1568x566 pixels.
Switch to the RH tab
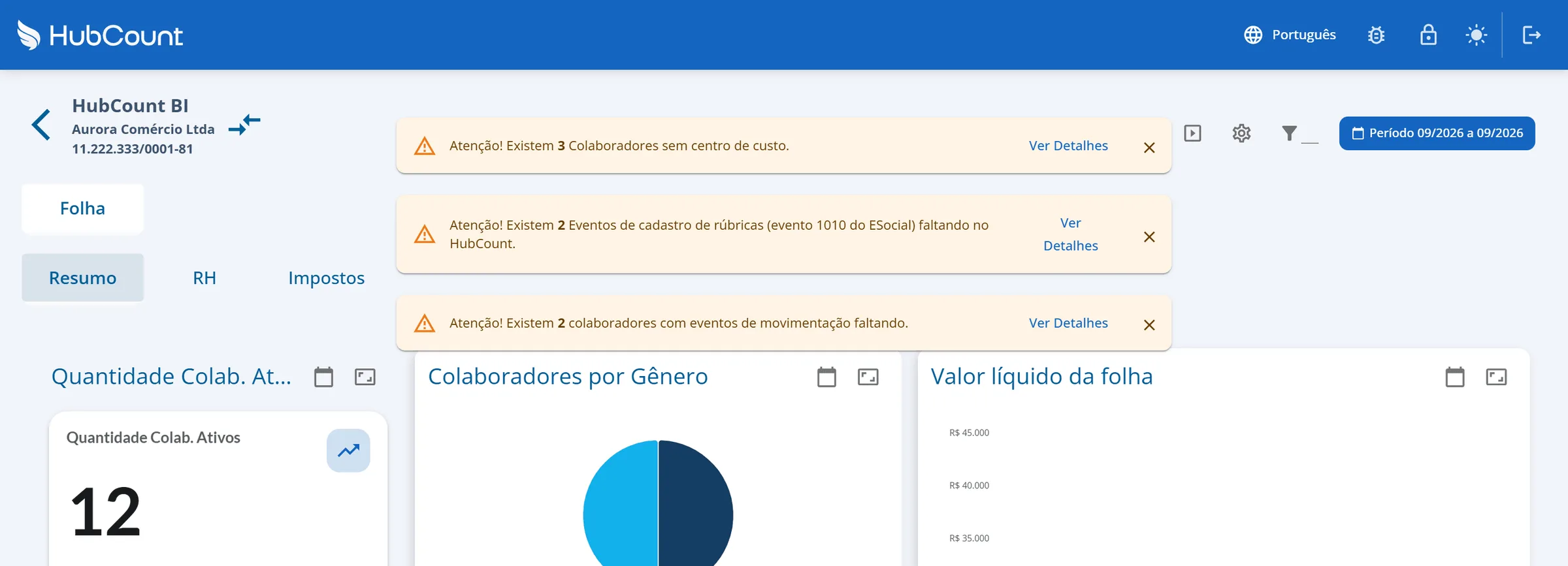(x=204, y=278)
